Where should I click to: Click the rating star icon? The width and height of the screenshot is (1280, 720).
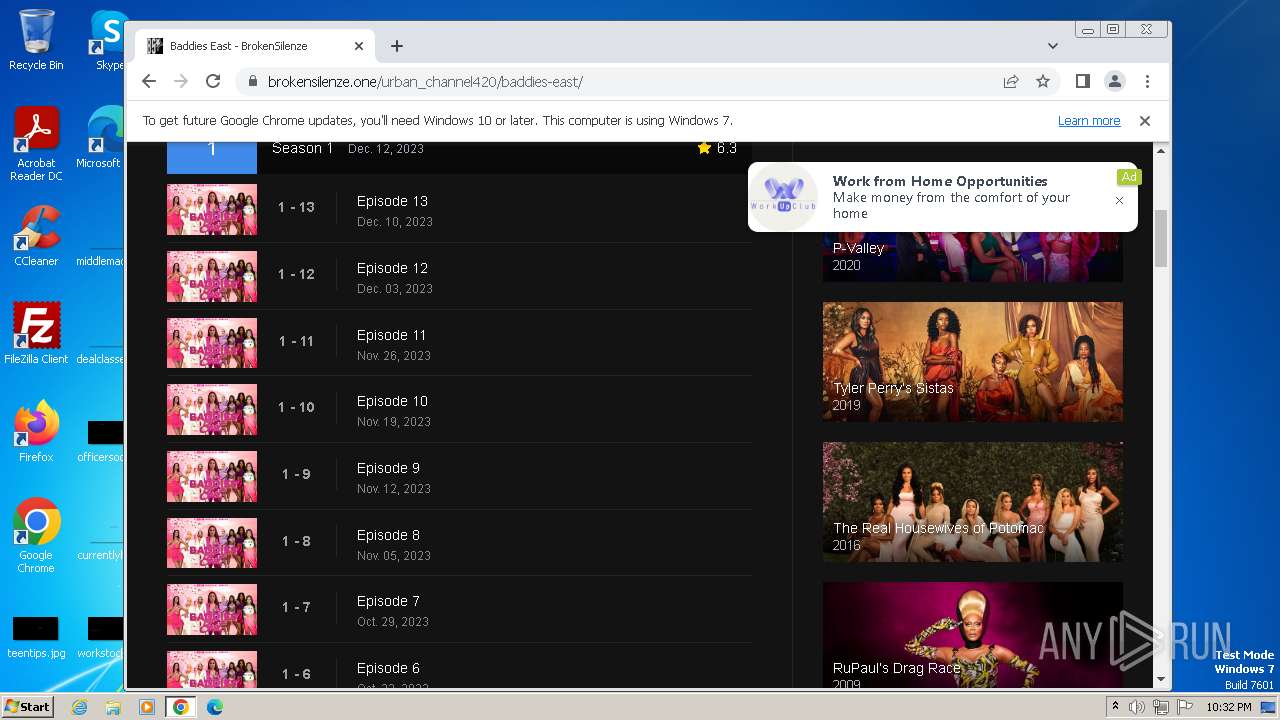[704, 148]
